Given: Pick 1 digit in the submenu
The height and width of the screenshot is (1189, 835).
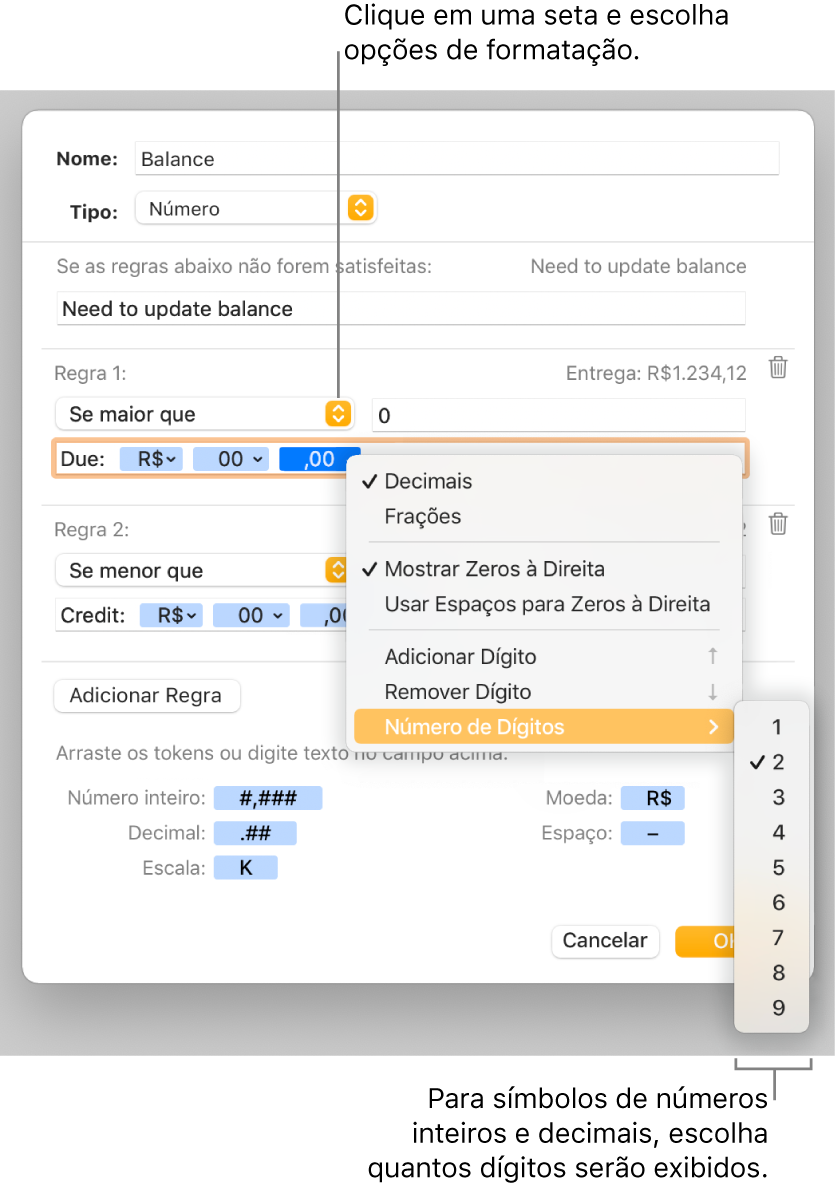Looking at the screenshot, I should 772,727.
